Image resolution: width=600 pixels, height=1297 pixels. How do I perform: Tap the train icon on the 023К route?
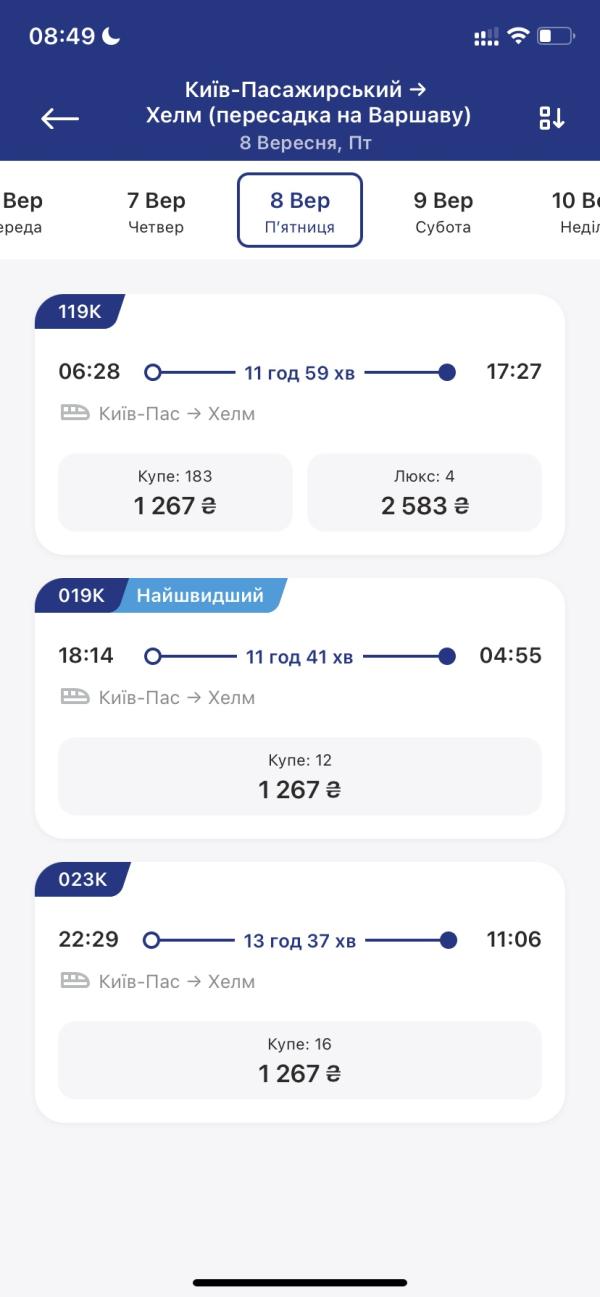(75, 981)
